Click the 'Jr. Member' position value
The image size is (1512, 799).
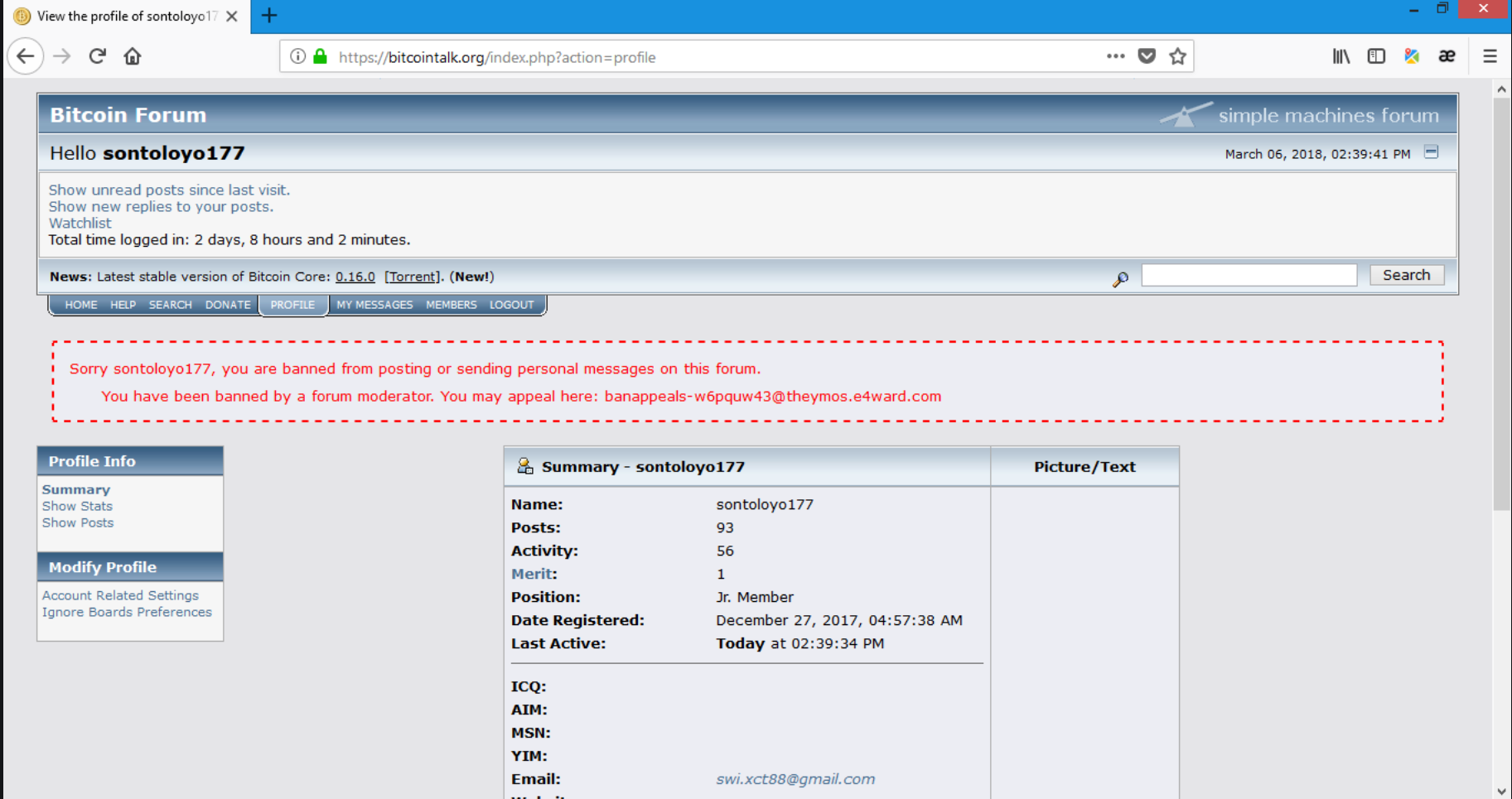[x=754, y=597]
